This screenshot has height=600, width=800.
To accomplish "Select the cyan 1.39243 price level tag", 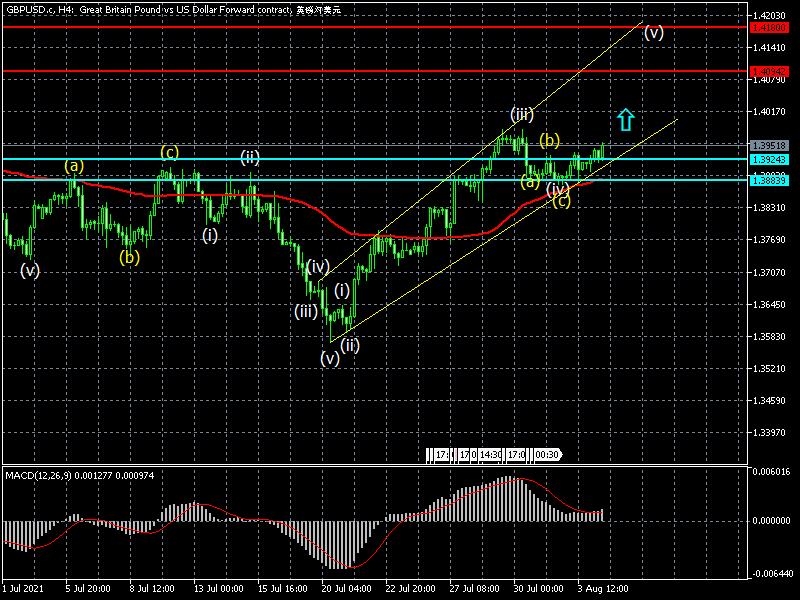I will tap(771, 159).
